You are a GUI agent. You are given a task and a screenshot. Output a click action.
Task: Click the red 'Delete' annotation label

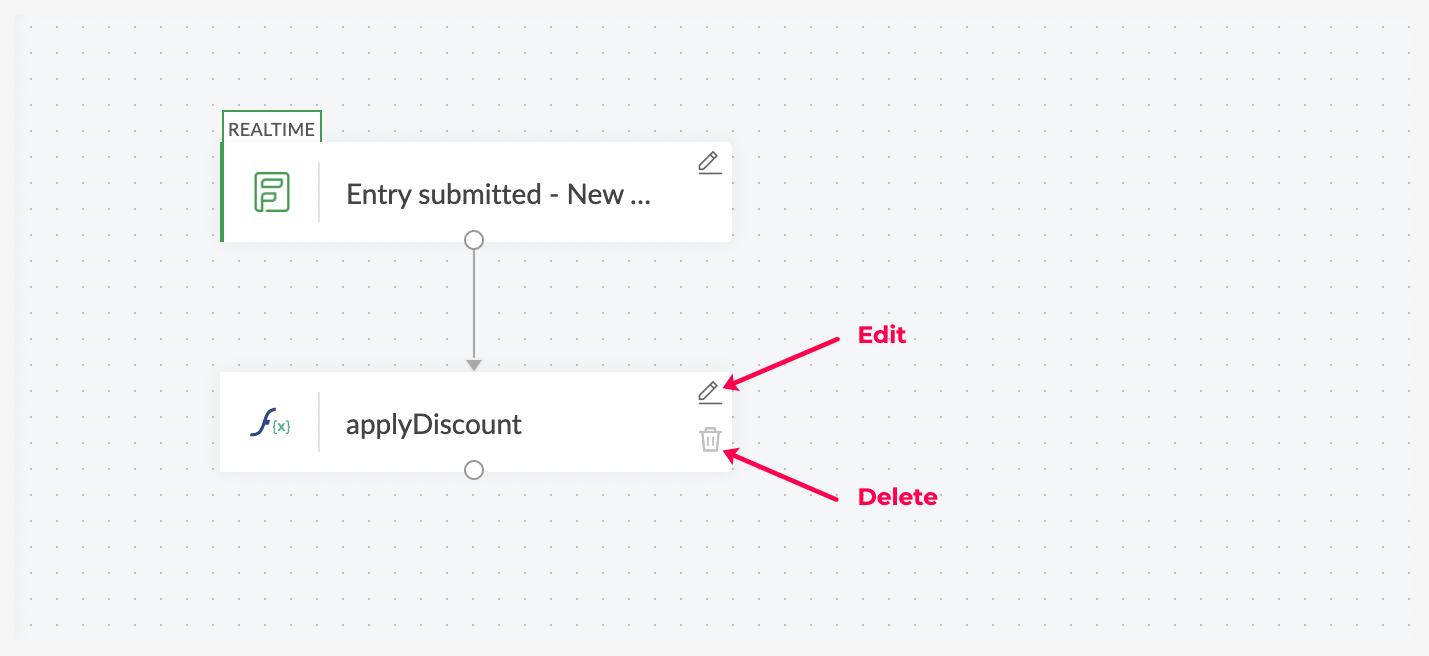(897, 497)
